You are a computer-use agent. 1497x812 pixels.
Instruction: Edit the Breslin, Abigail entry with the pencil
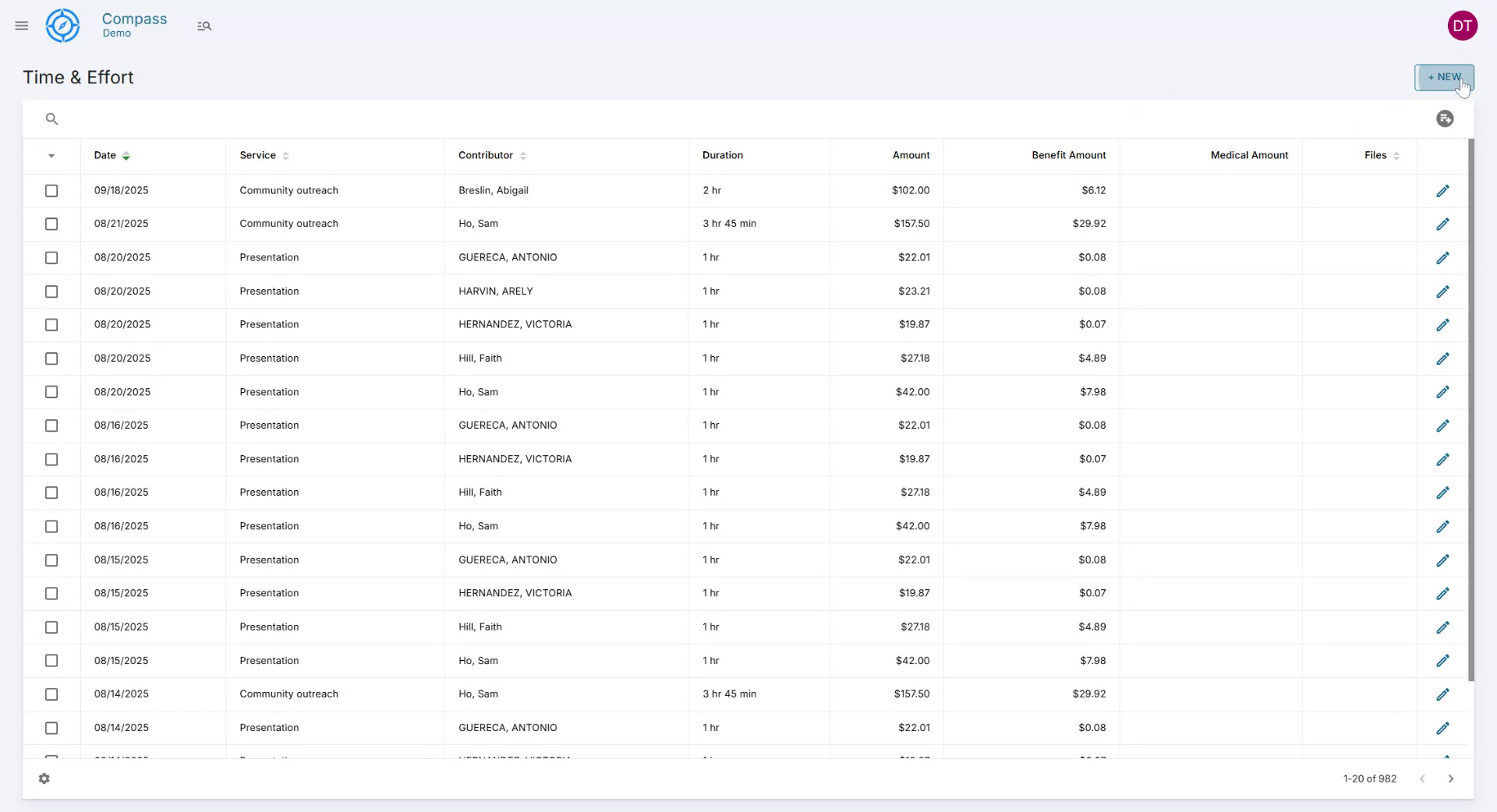(x=1443, y=190)
